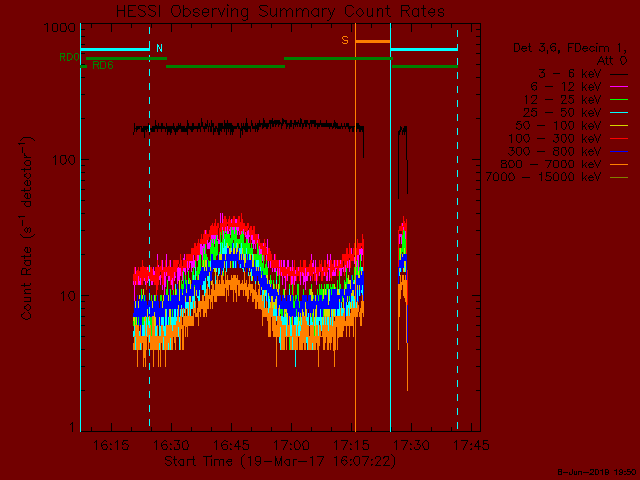The width and height of the screenshot is (640, 480).
Task: Click the yellow 50 - 100 keV legend line
Action: click(x=619, y=126)
